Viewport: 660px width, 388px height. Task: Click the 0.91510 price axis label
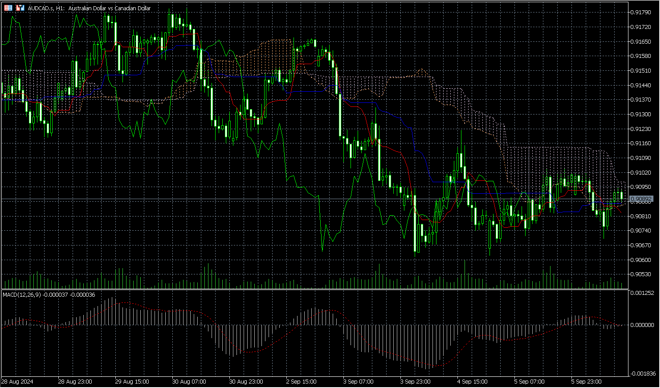(x=641, y=71)
